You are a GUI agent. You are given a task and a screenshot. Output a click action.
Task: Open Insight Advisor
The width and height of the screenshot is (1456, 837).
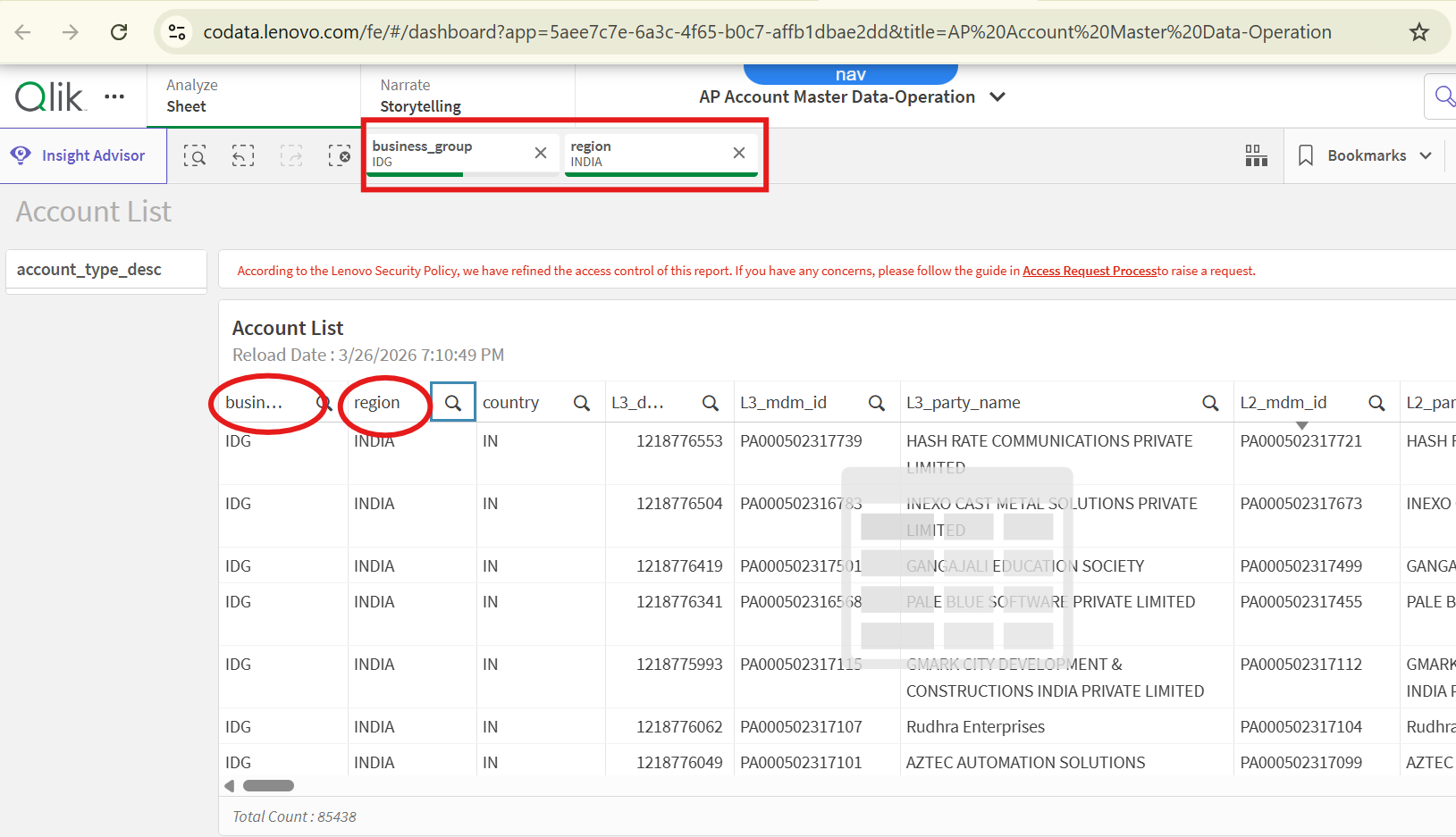(x=79, y=155)
